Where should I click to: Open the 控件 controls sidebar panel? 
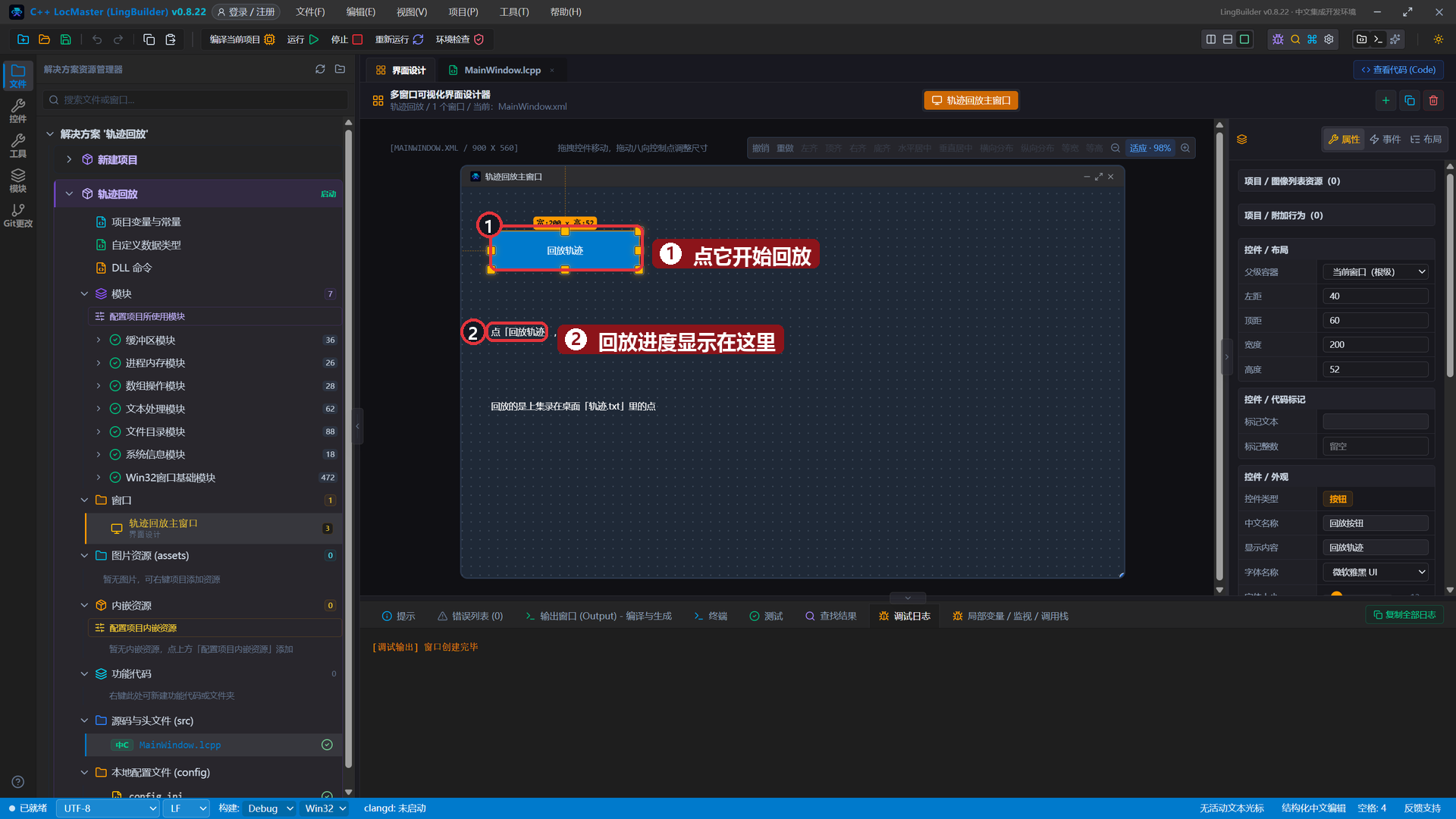18,111
